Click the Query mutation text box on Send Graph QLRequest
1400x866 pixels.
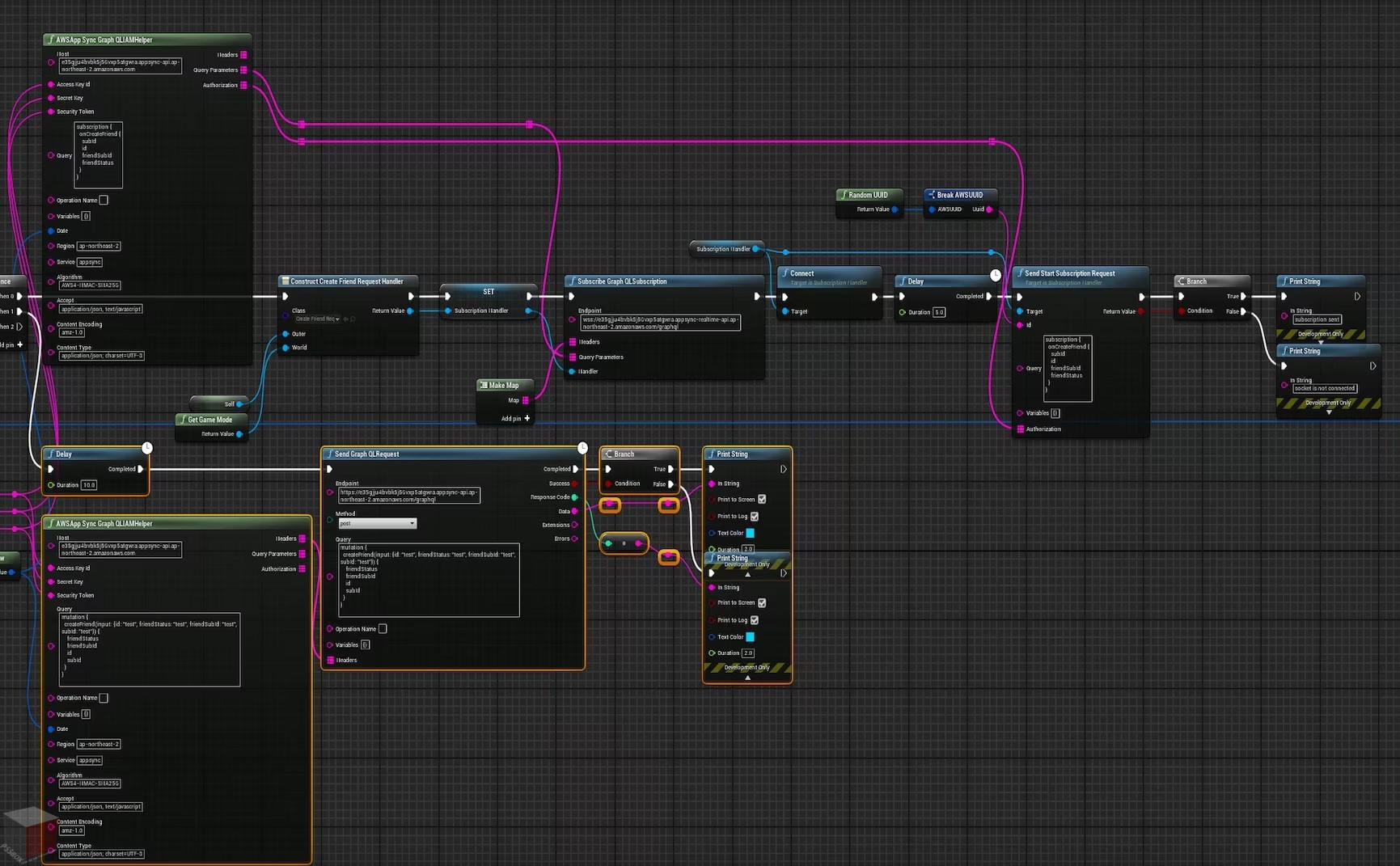coord(429,580)
